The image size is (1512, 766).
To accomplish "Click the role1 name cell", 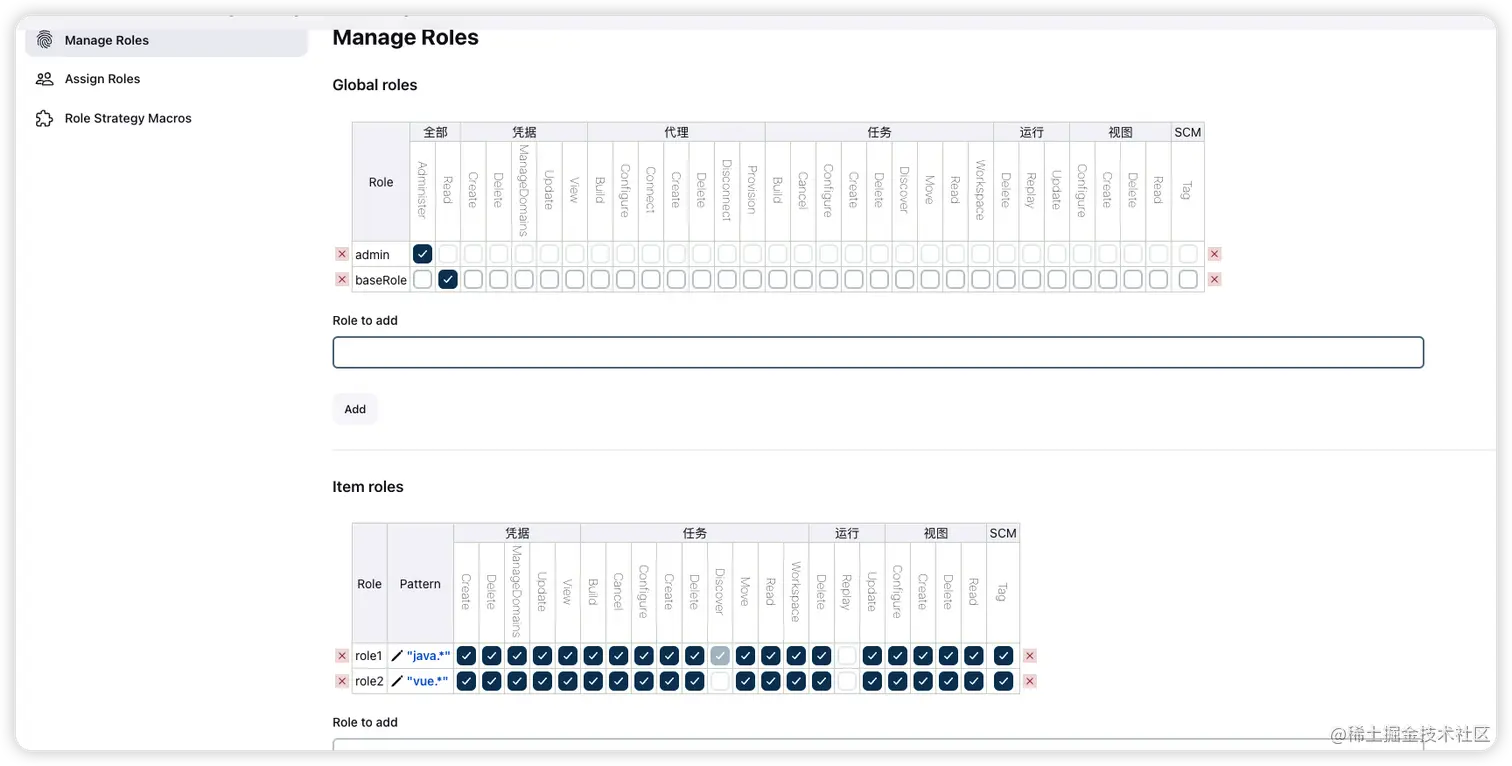I will (369, 656).
